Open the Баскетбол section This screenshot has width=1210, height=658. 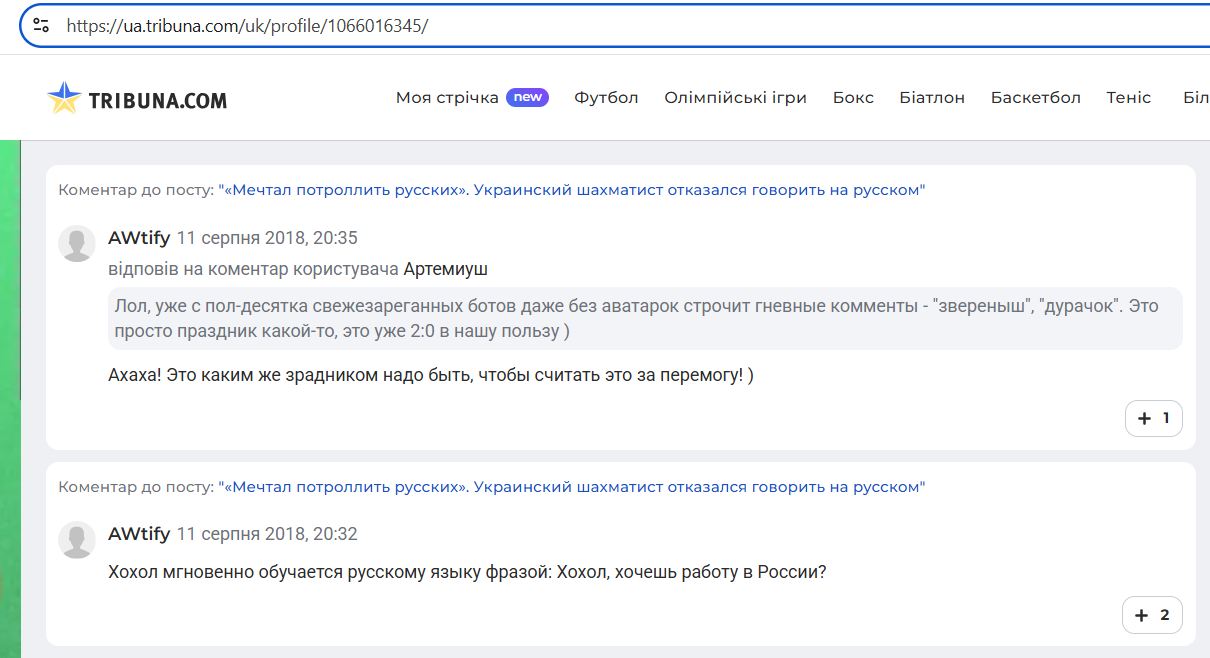point(1035,98)
